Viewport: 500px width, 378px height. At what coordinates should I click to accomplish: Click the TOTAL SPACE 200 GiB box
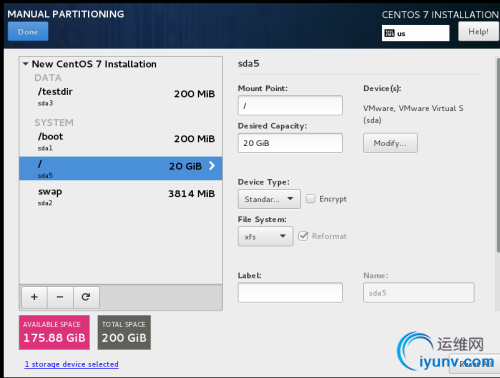pyautogui.click(x=124, y=332)
